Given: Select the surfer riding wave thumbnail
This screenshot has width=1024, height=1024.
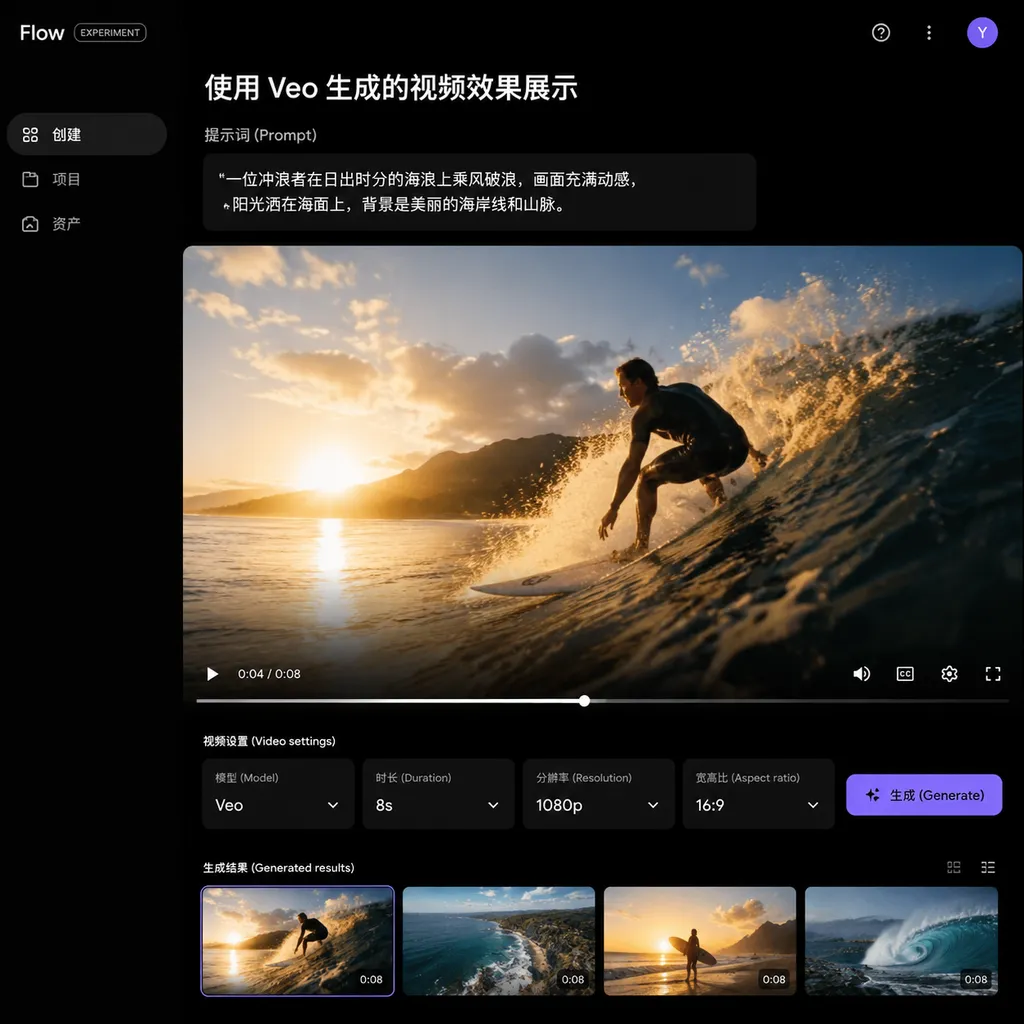Looking at the screenshot, I should (x=298, y=941).
